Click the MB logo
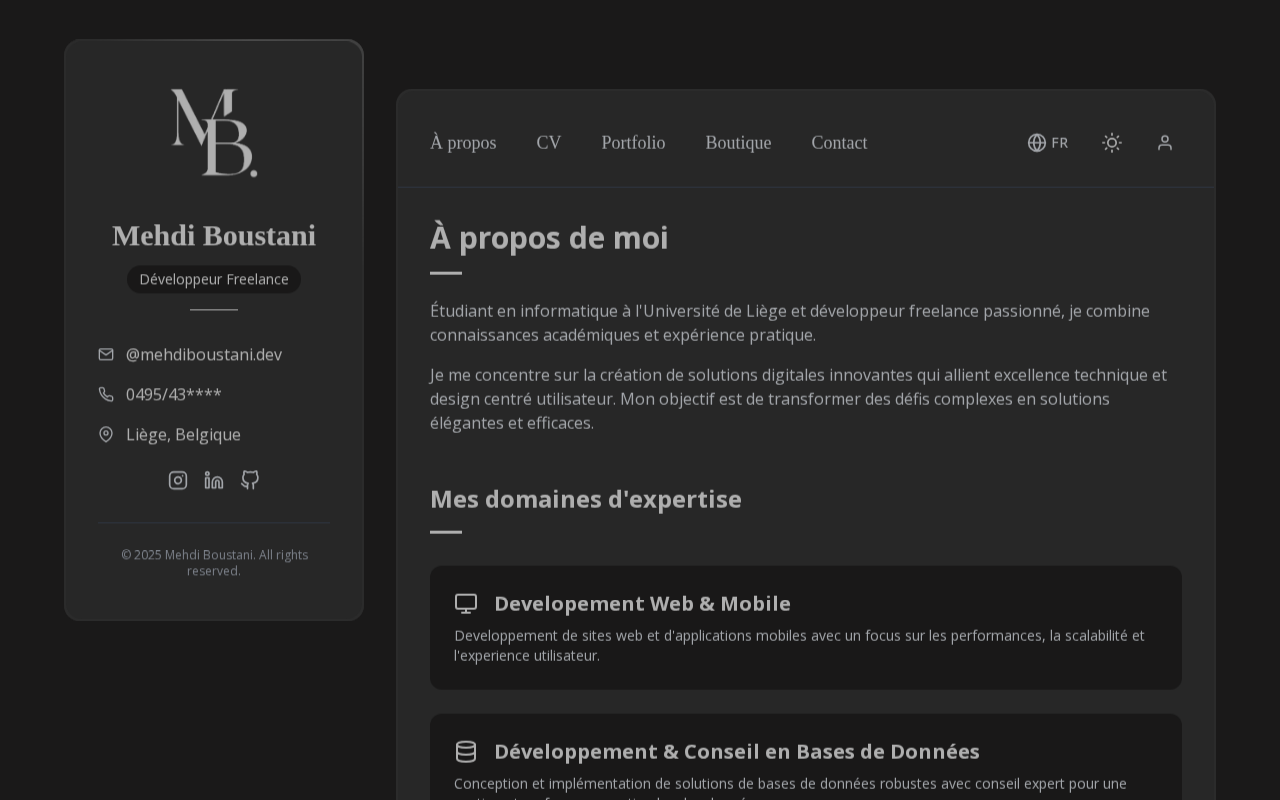This screenshot has height=800, width=1280. pyautogui.click(x=214, y=133)
